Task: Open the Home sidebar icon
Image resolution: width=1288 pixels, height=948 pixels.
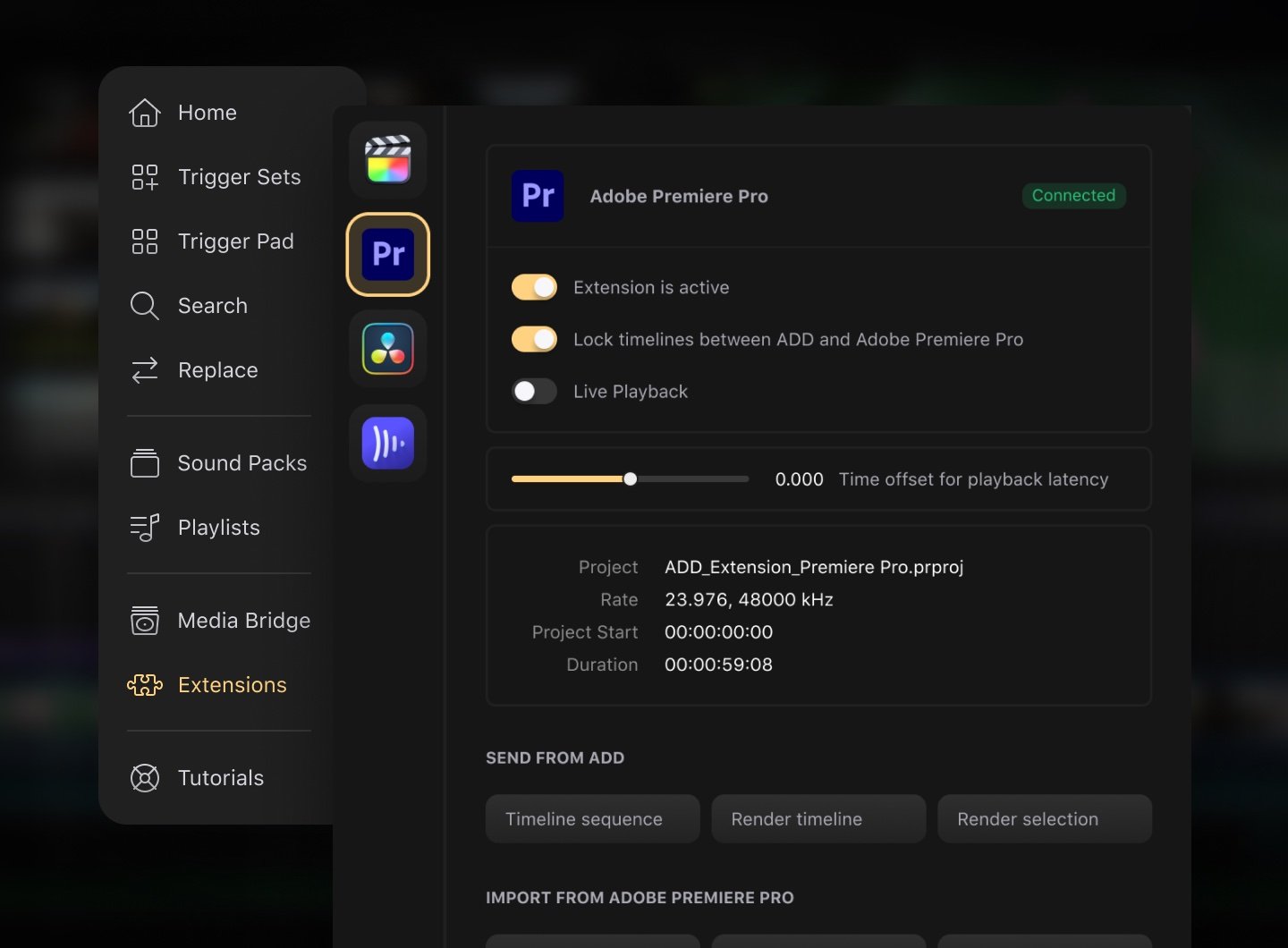Action: point(144,113)
